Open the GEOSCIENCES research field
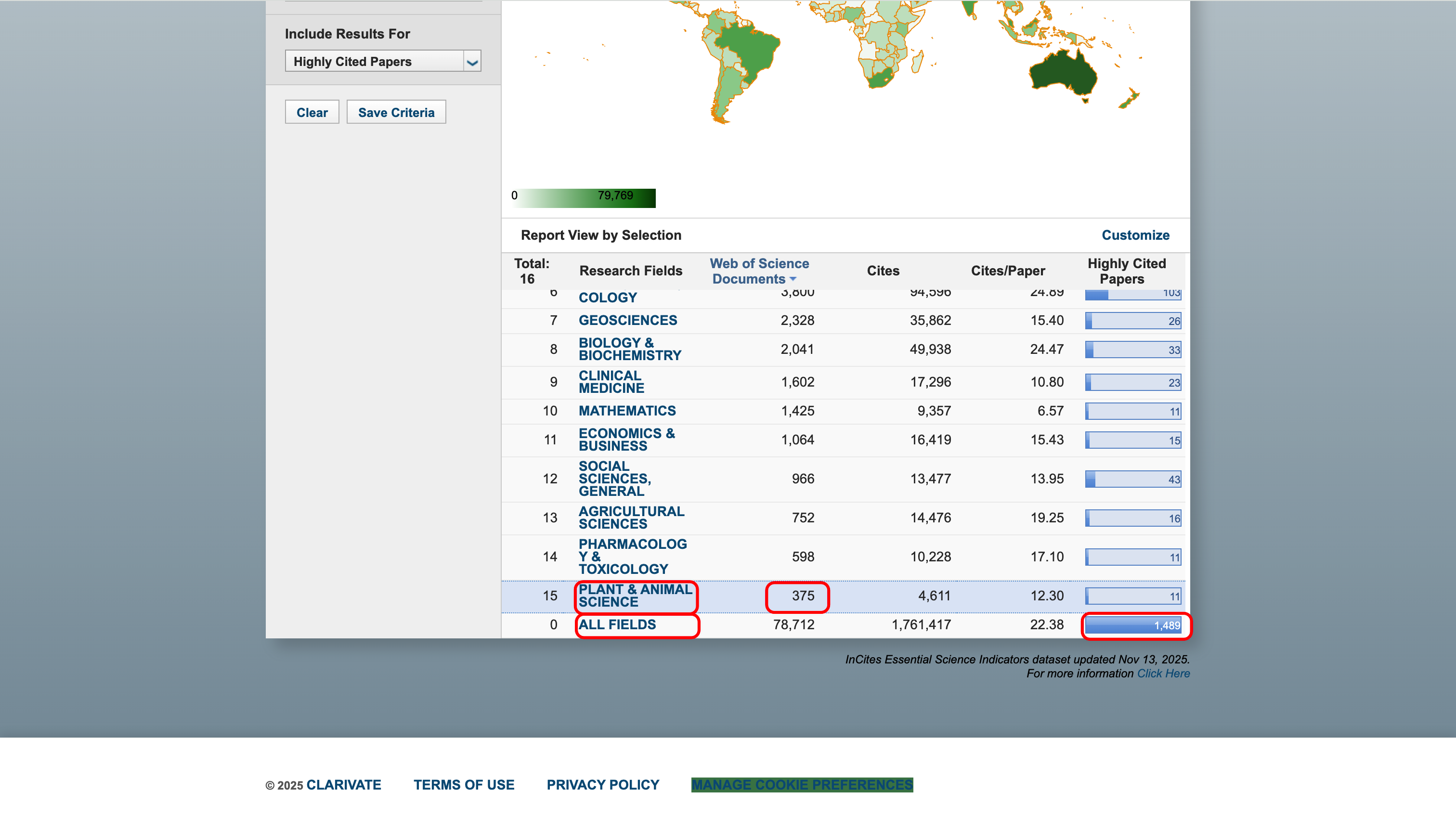1456x830 pixels. [628, 320]
